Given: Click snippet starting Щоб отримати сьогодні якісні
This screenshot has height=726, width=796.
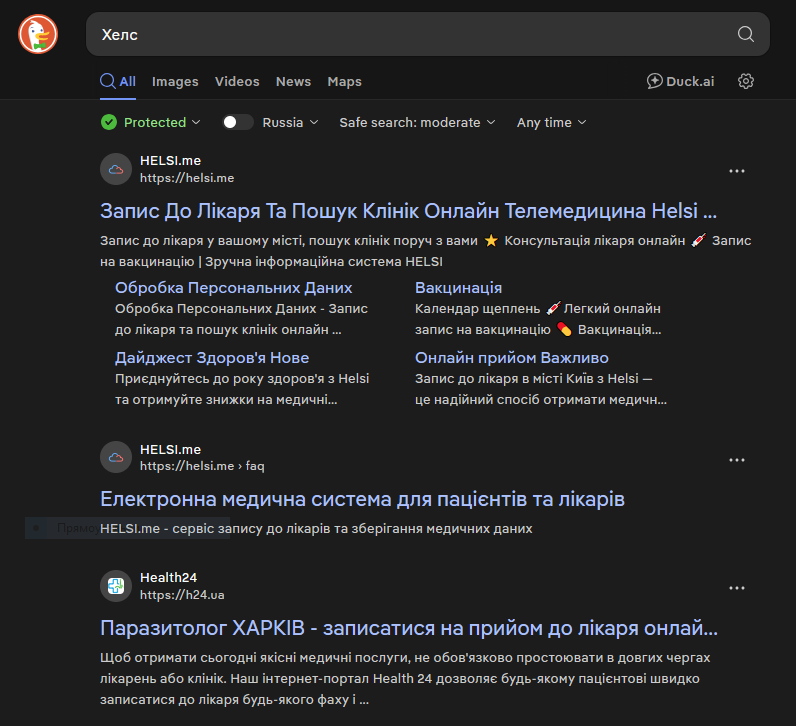Looking at the screenshot, I should click(x=405, y=678).
